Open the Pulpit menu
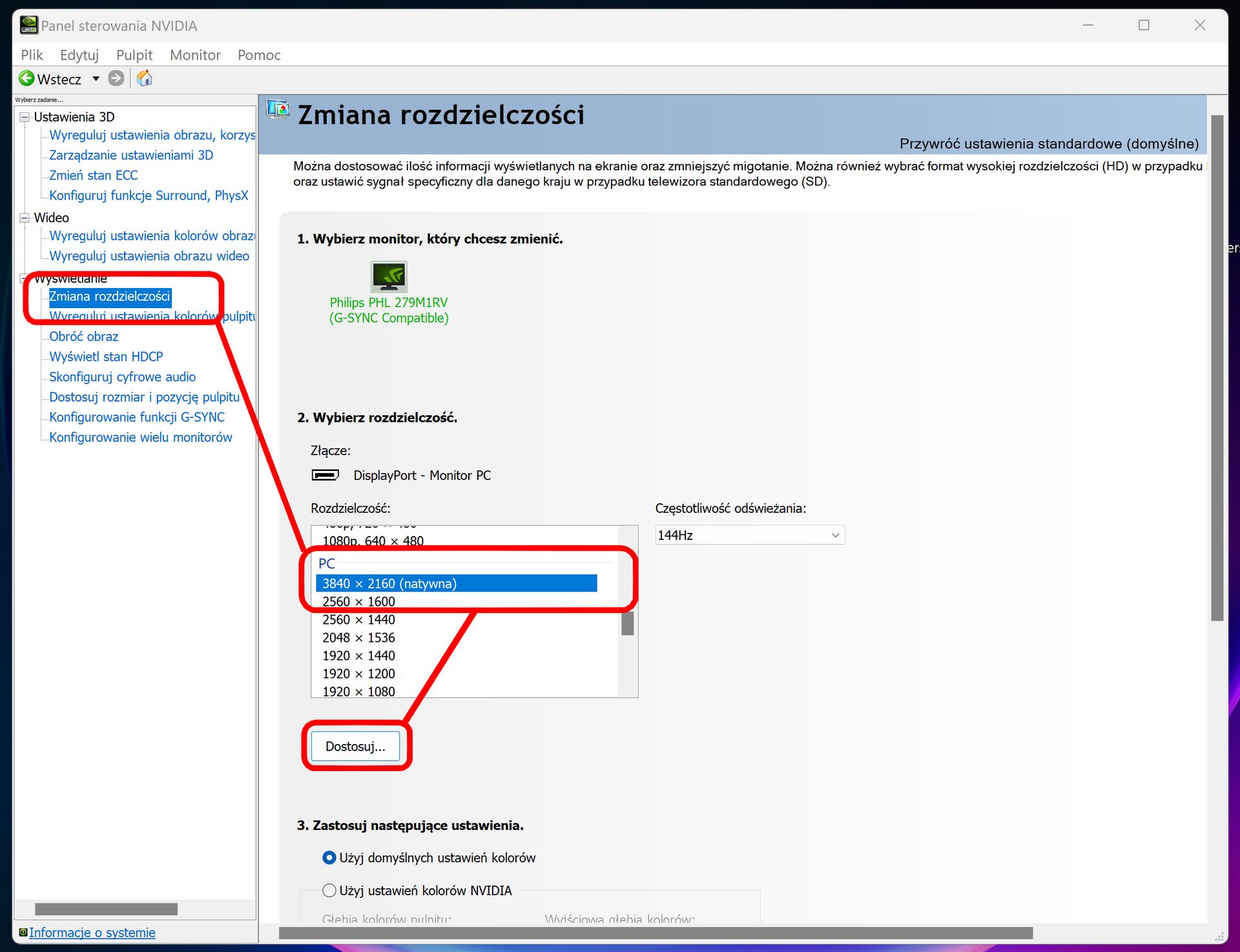The height and width of the screenshot is (952, 1240). [134, 55]
